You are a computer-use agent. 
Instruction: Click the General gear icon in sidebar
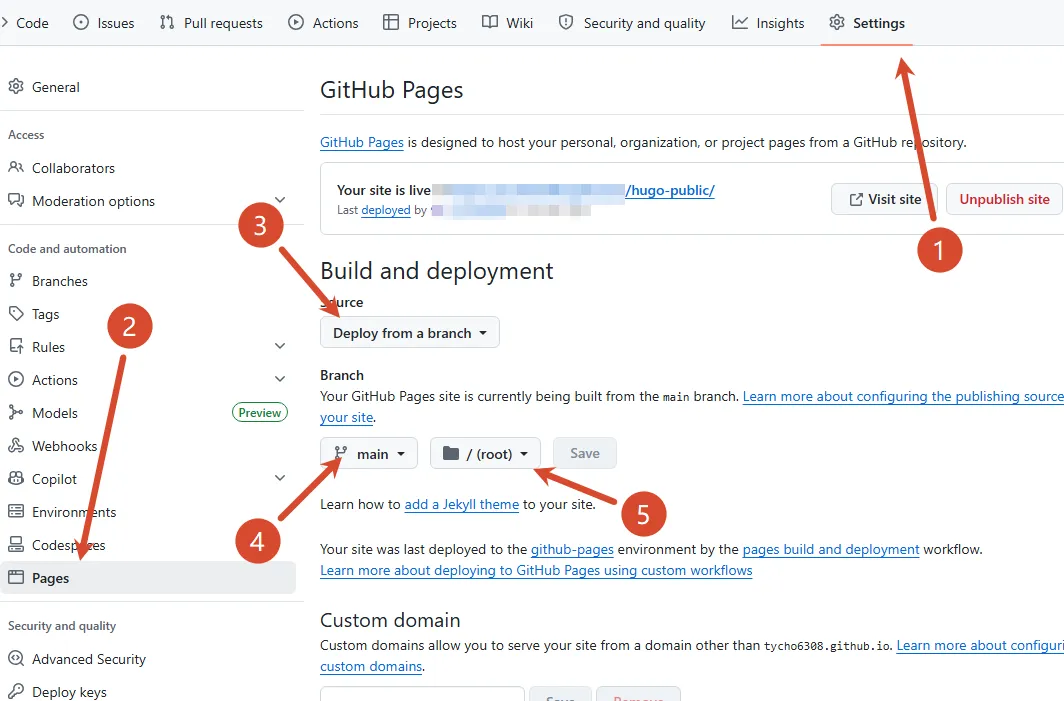[16, 86]
